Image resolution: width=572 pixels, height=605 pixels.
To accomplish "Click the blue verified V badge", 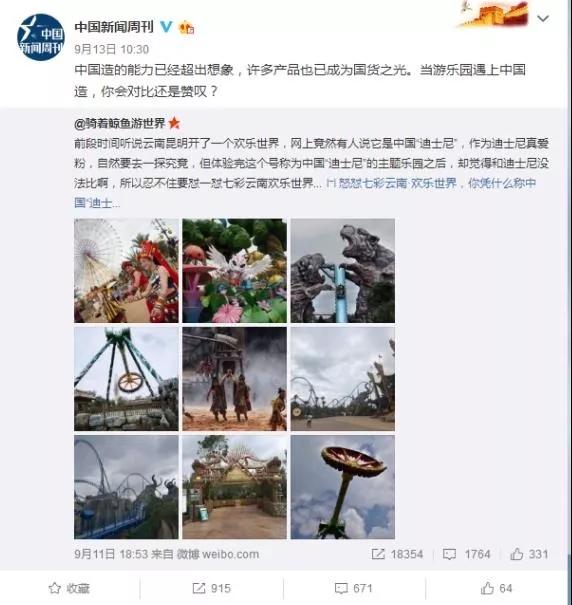I will coord(166,26).
